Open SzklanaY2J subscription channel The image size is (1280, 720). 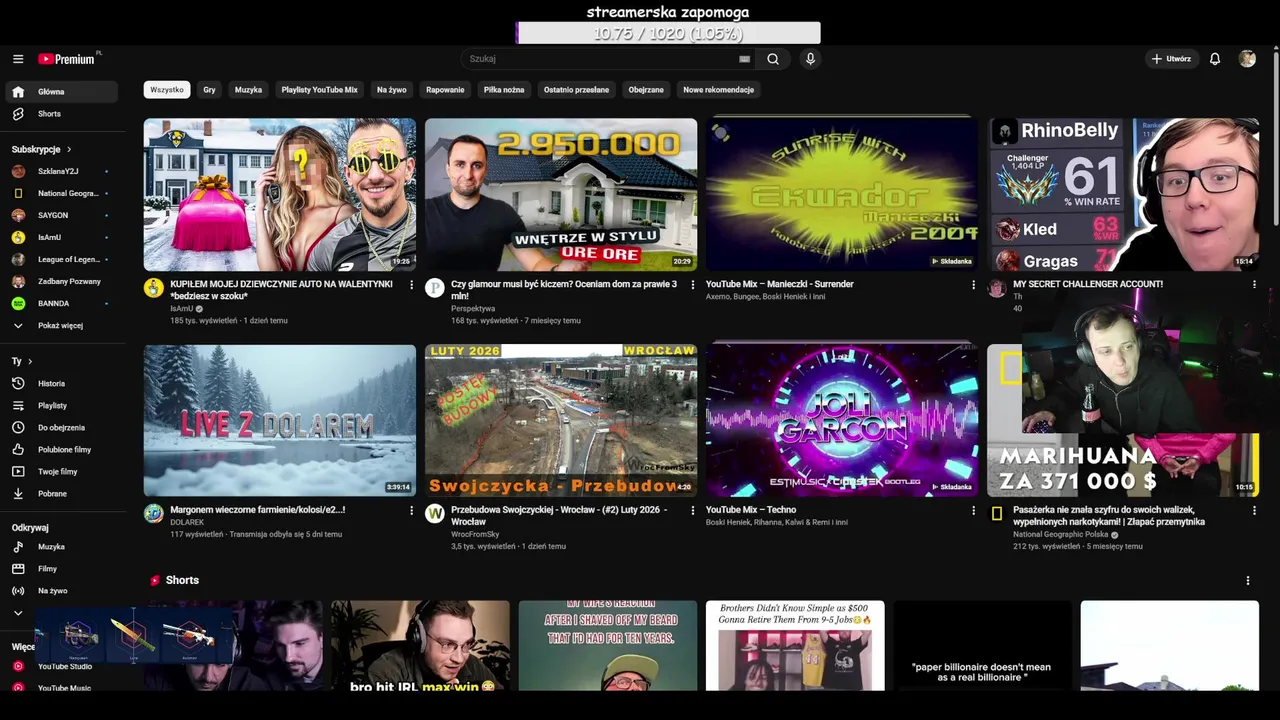click(x=61, y=171)
